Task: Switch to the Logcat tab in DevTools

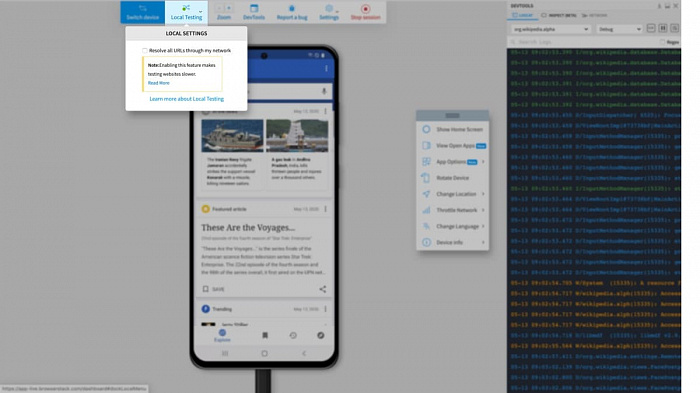Action: [522, 15]
